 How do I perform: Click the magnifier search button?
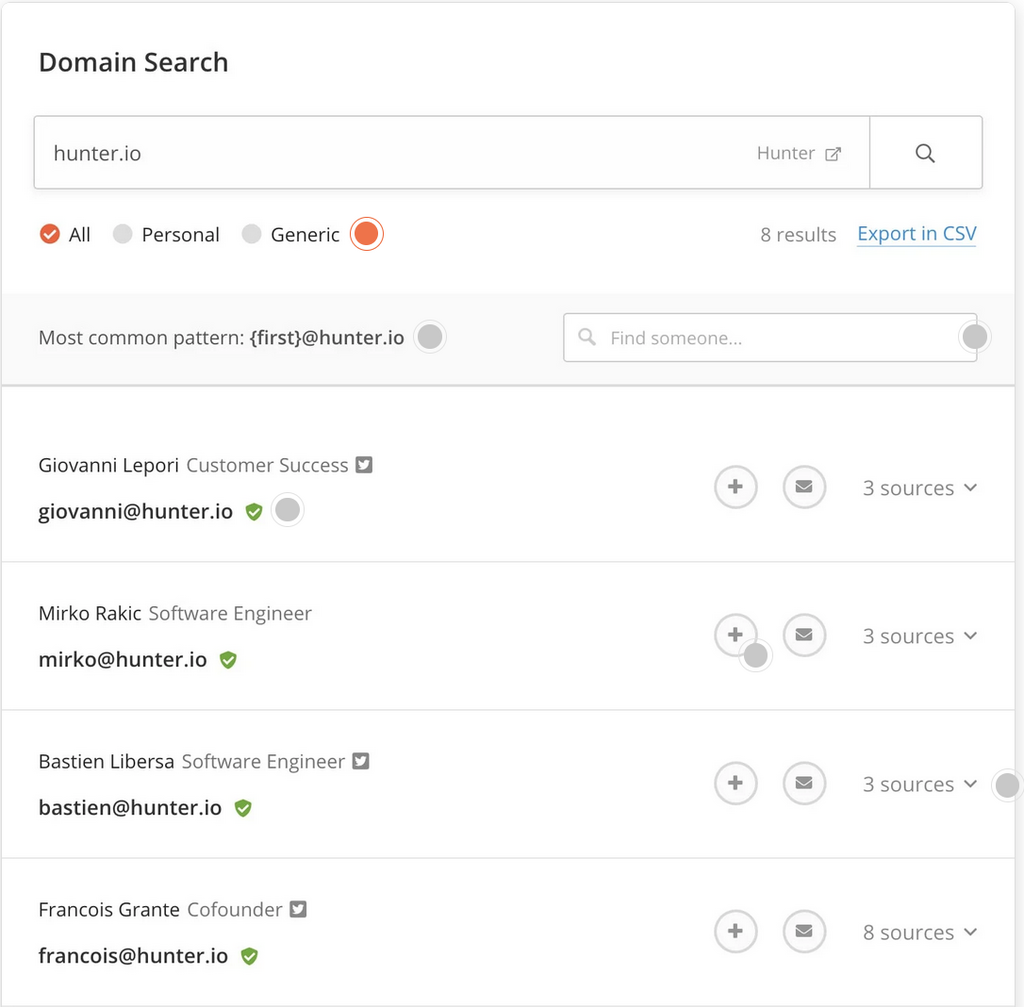[925, 153]
